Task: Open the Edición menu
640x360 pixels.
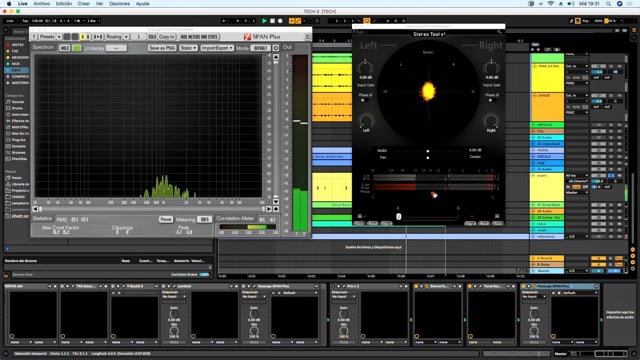Action: coord(64,4)
